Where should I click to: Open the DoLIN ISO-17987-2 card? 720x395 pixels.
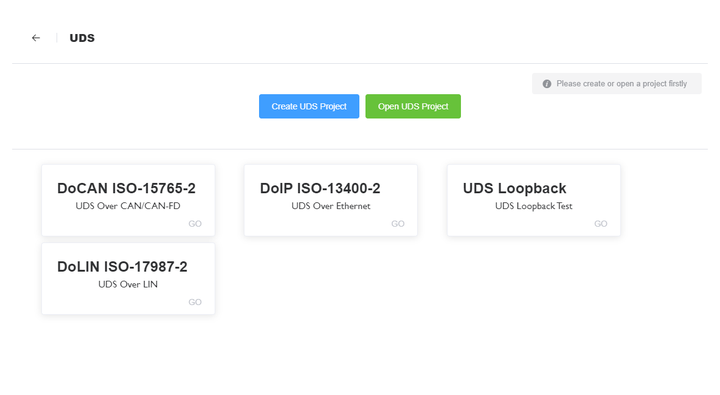[128, 279]
